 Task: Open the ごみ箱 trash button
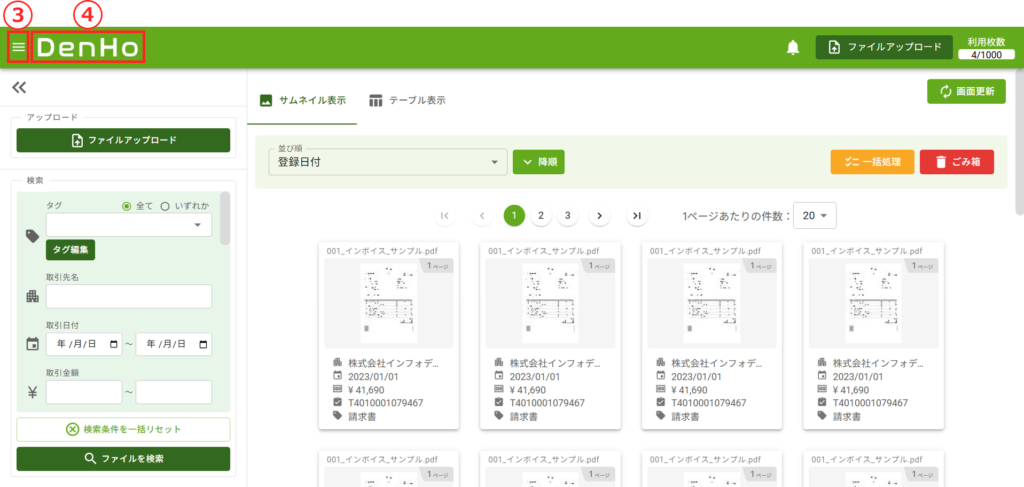point(957,162)
